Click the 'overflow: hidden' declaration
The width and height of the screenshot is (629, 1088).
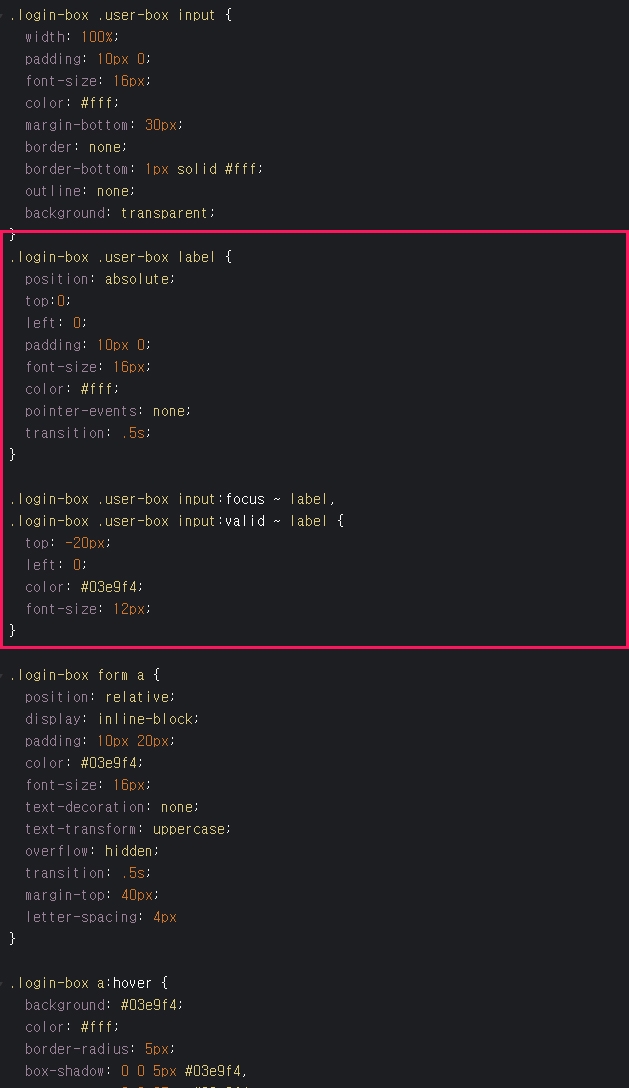pyautogui.click(x=92, y=851)
